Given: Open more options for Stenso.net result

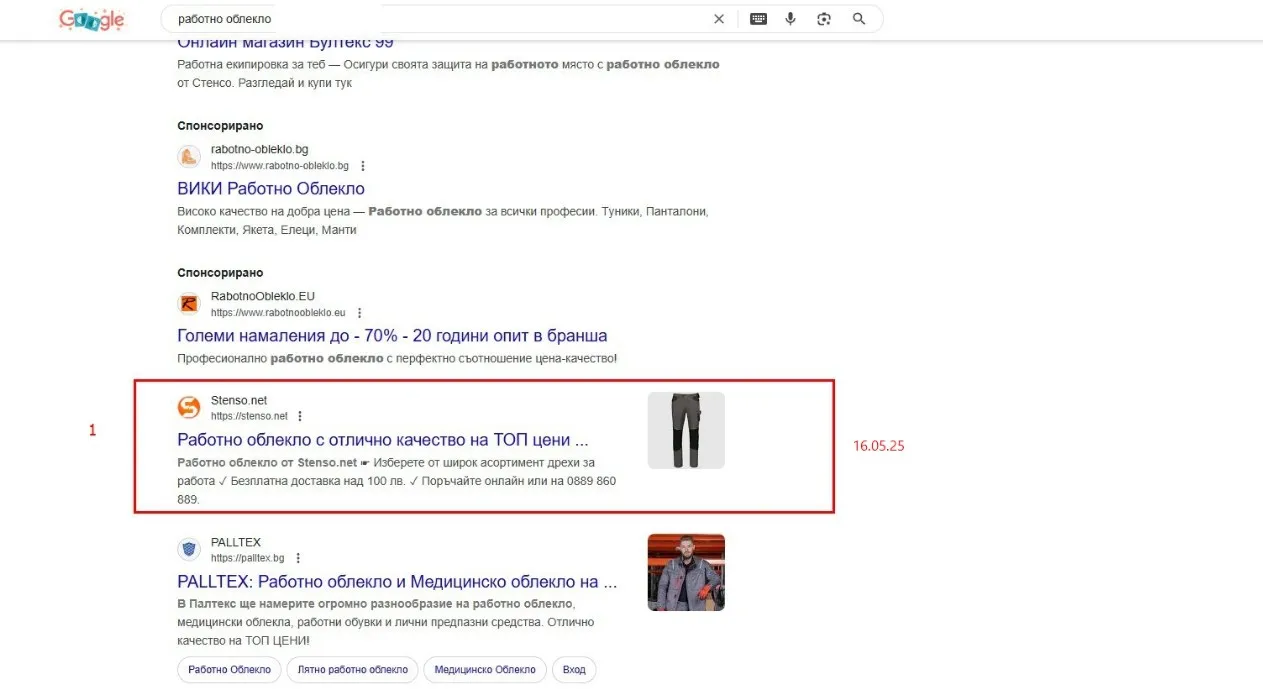Looking at the screenshot, I should 300,416.
